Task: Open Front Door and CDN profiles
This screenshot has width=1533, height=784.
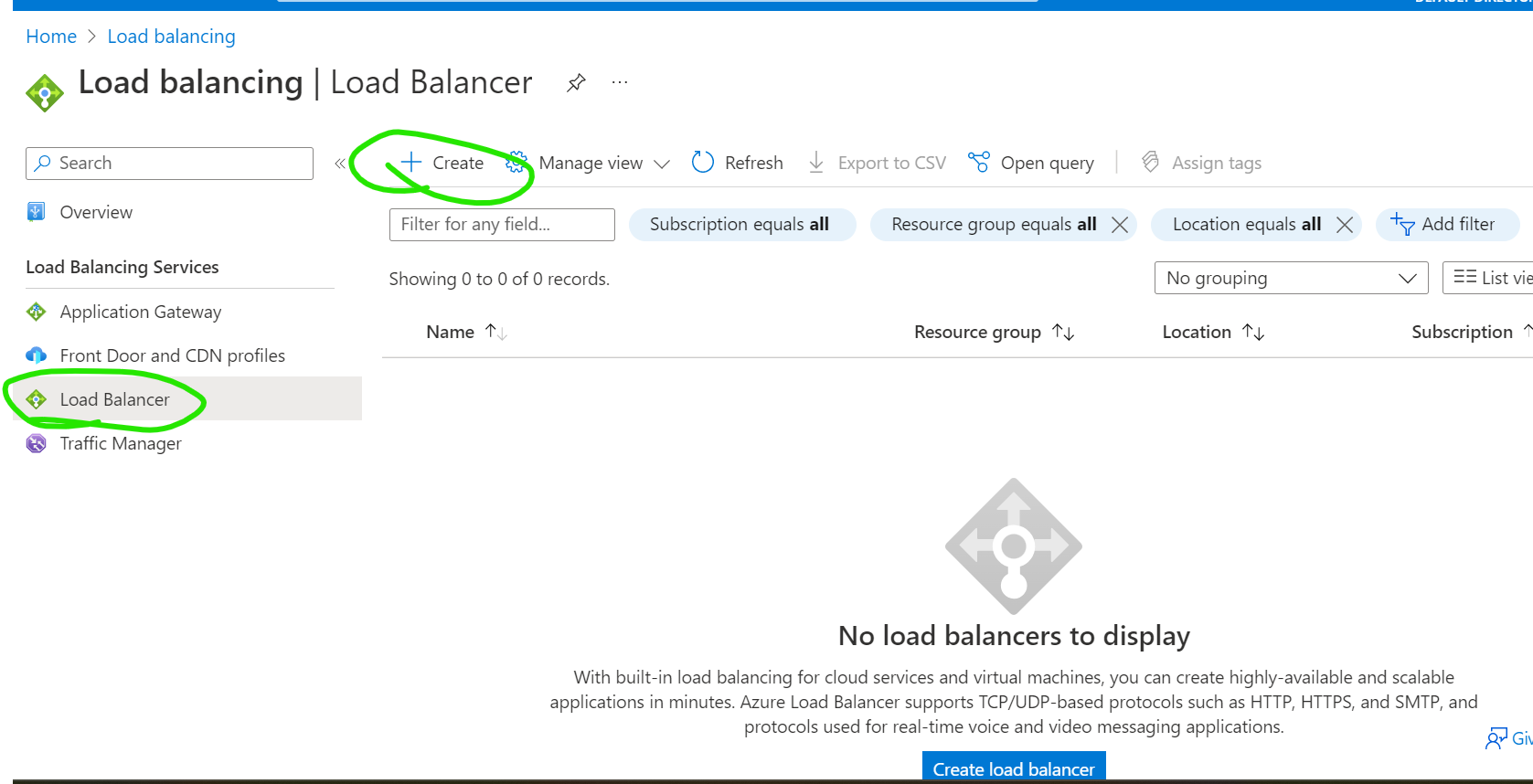Action: pos(173,355)
